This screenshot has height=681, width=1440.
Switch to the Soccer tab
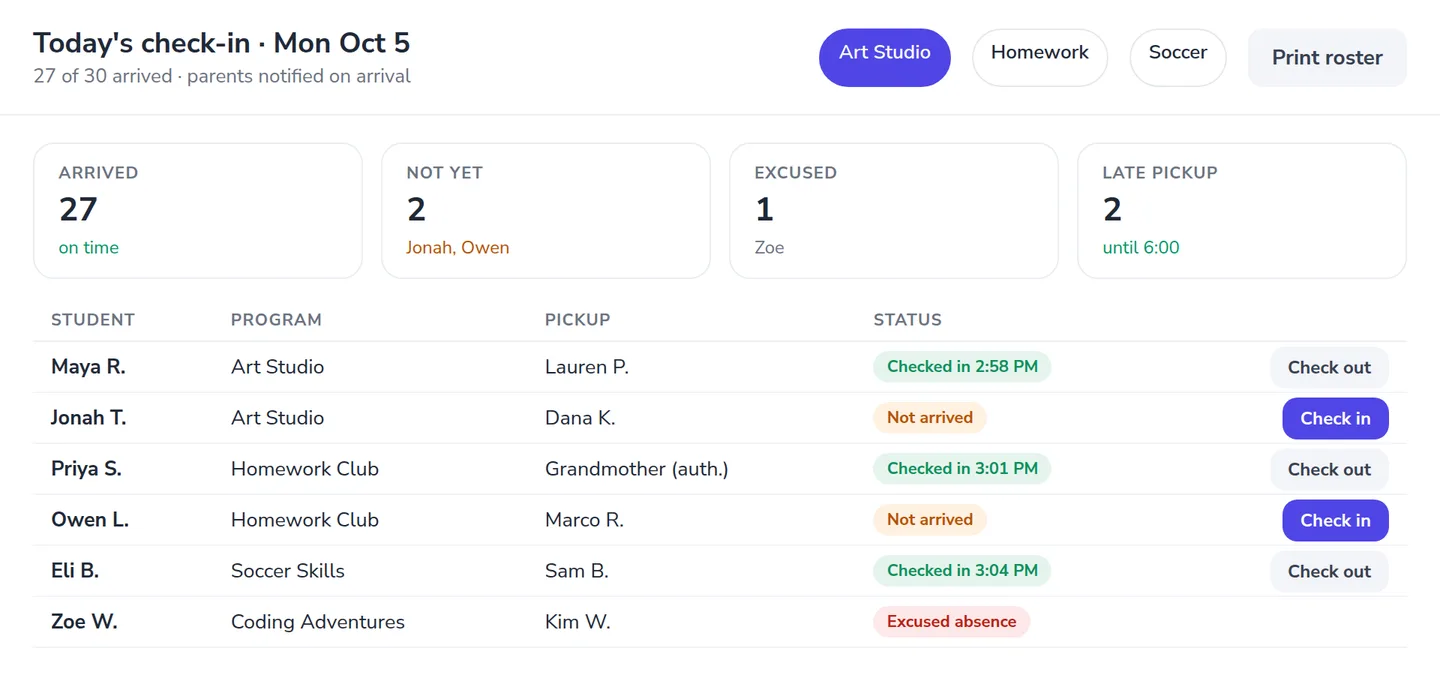[1178, 57]
